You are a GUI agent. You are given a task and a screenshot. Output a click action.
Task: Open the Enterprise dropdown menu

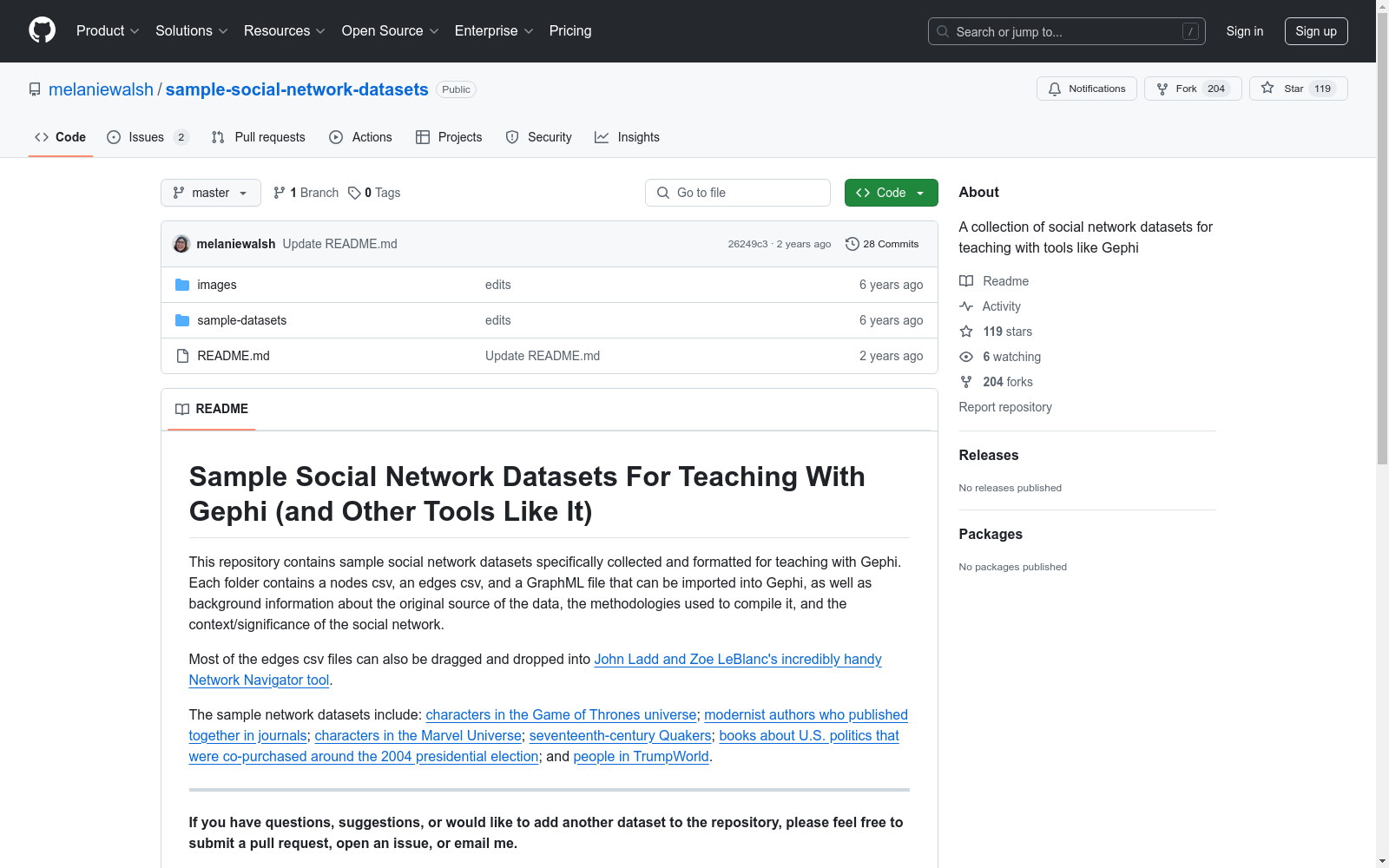[x=494, y=31]
